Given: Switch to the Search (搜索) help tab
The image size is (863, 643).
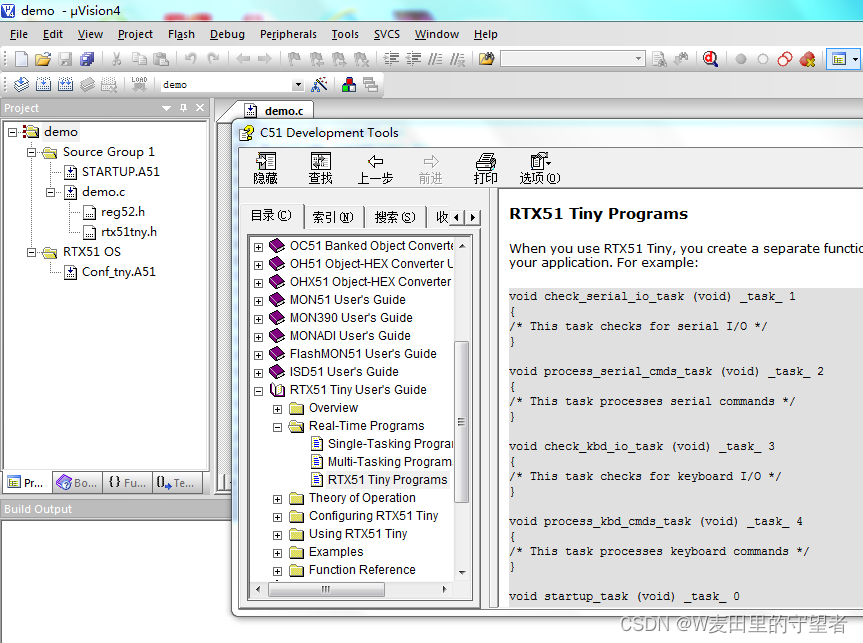Looking at the screenshot, I should (395, 217).
